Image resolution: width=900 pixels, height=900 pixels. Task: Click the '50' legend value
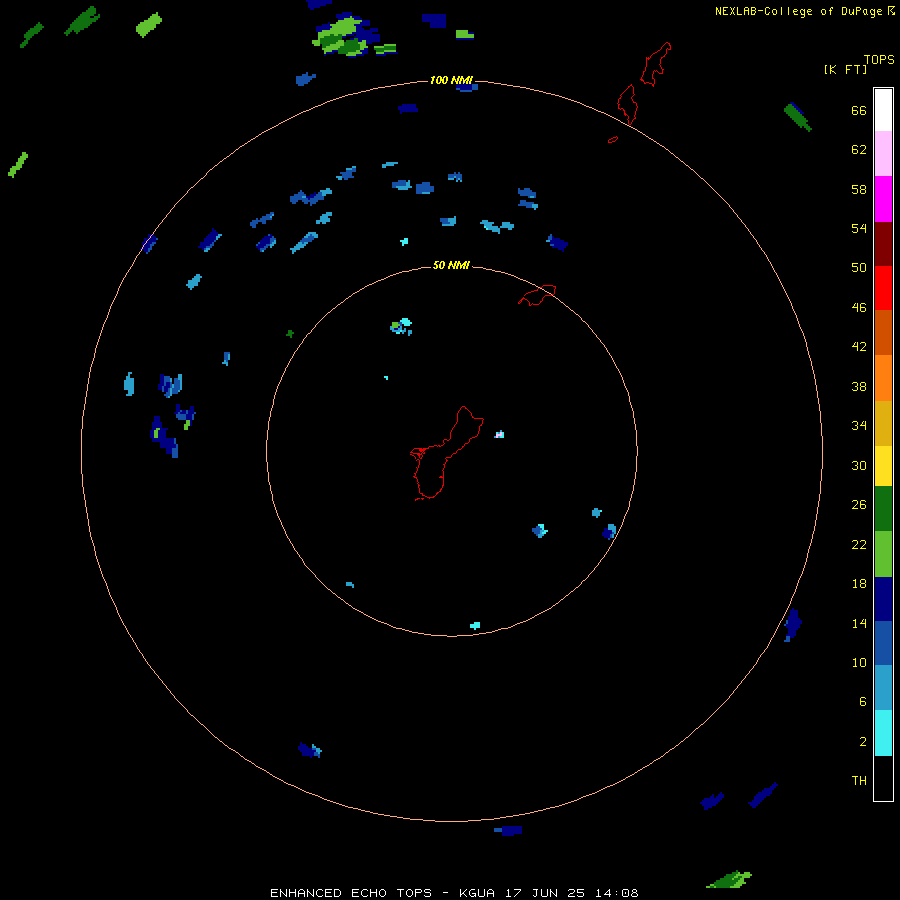click(859, 267)
